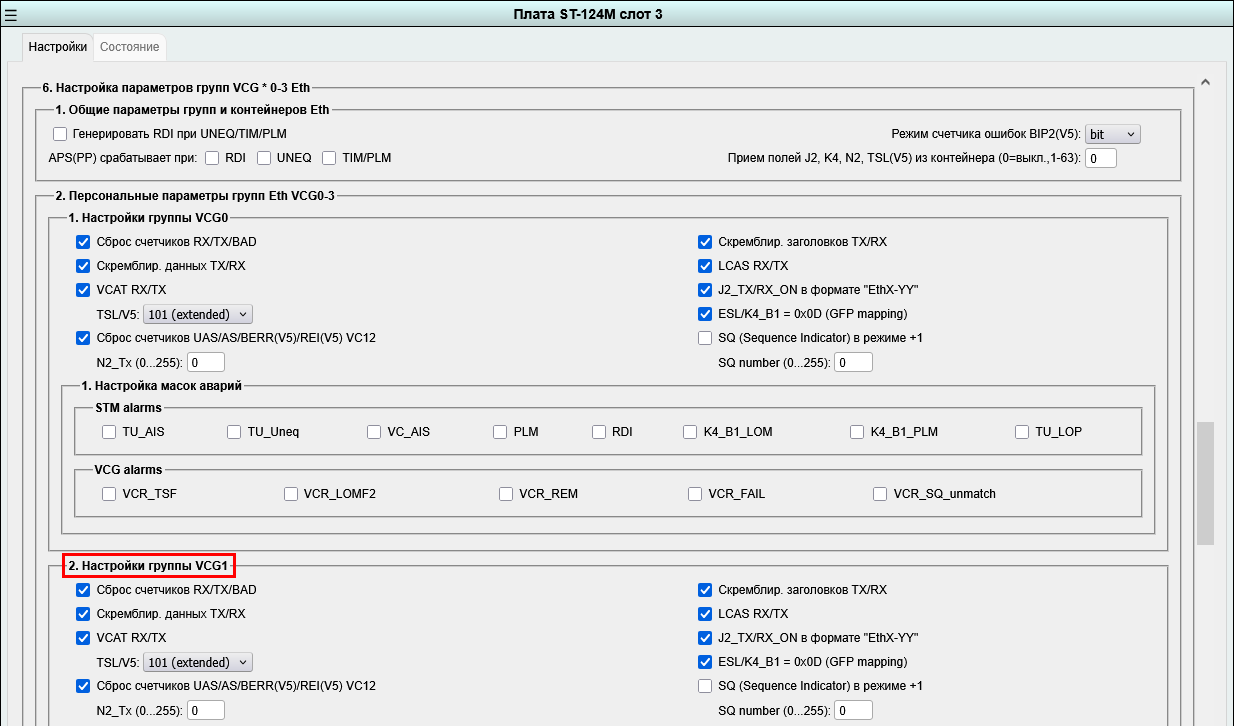Screen dimensions: 1234x726
Task: Check the K4_B1_LOM alarm mask
Action: coord(691,432)
